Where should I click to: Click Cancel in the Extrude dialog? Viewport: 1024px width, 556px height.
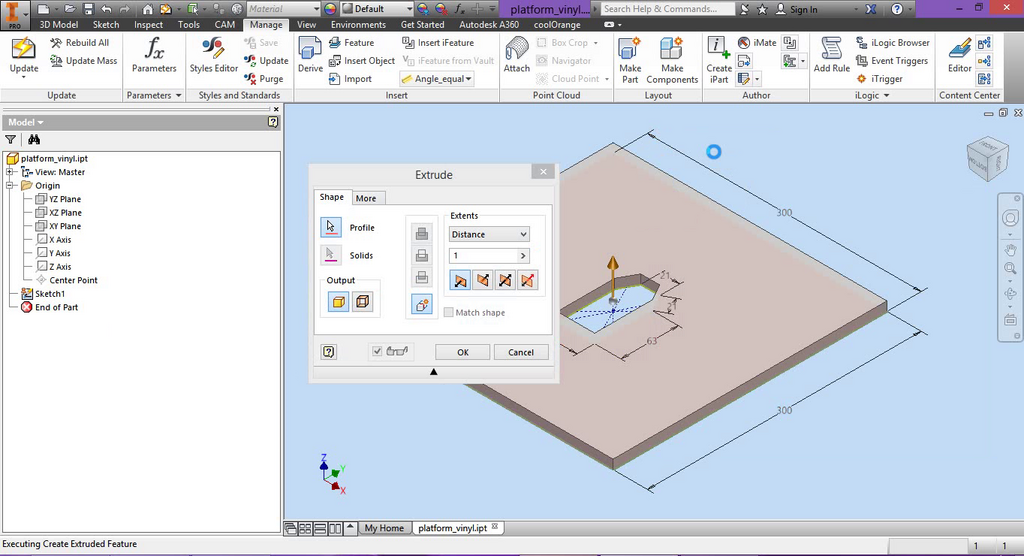tap(521, 352)
